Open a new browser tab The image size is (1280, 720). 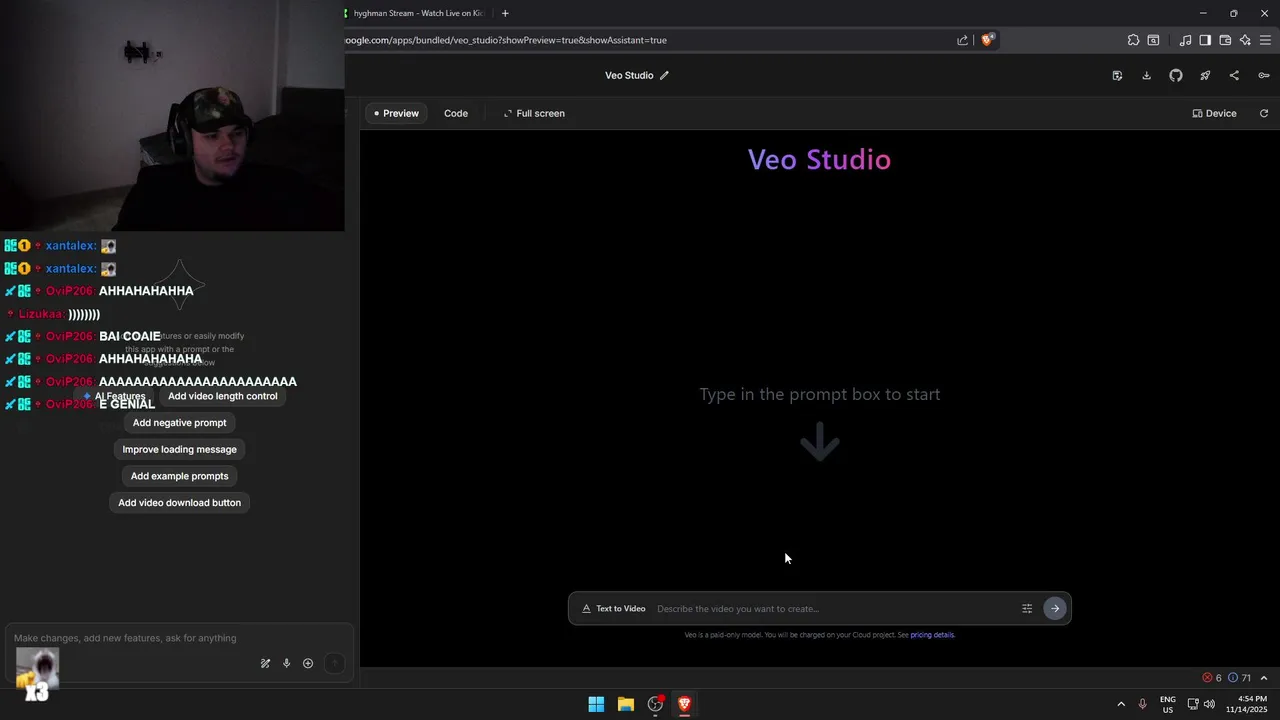(505, 13)
